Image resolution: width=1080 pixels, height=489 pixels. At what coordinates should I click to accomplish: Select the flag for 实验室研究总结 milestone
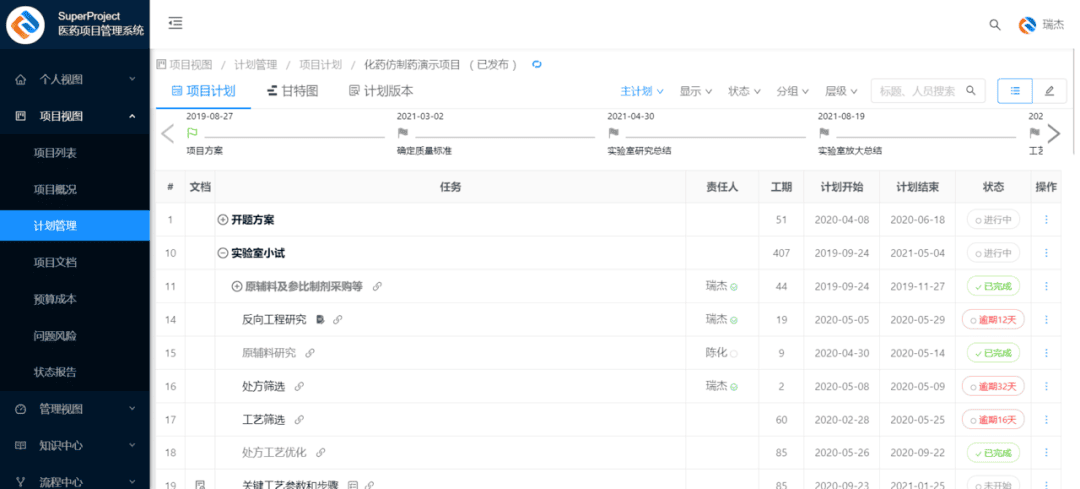tap(613, 133)
